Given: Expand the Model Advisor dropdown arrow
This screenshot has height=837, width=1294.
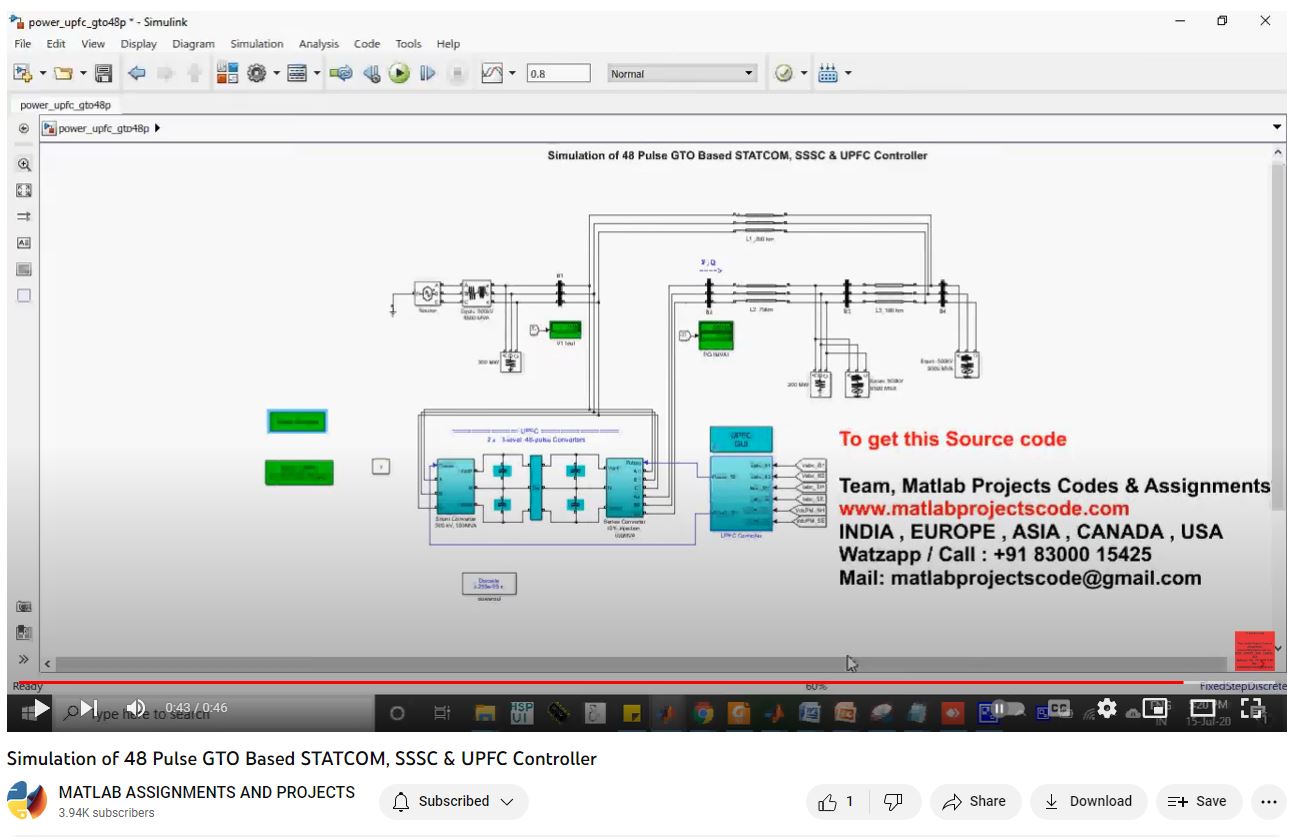Looking at the screenshot, I should pyautogui.click(x=803, y=73).
